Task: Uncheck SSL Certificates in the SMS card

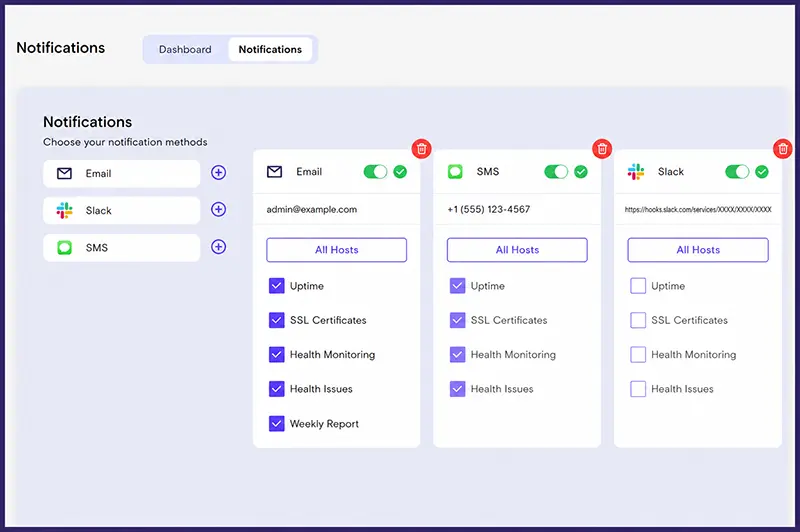Action: click(x=458, y=320)
